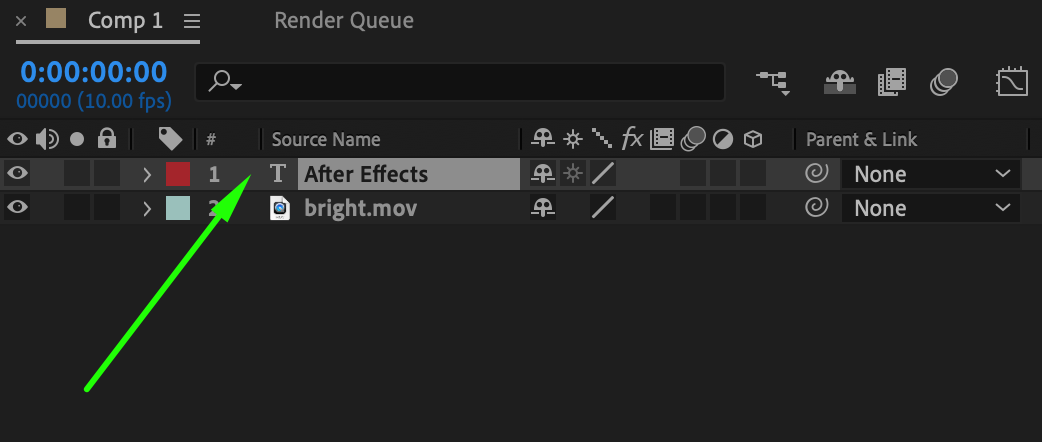1042x442 pixels.
Task: Hide the After Effects text layer
Action: pyautogui.click(x=17, y=173)
